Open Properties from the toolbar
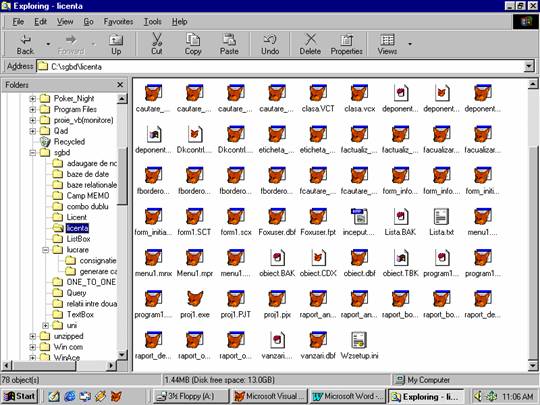540x405 pixels. [346, 44]
